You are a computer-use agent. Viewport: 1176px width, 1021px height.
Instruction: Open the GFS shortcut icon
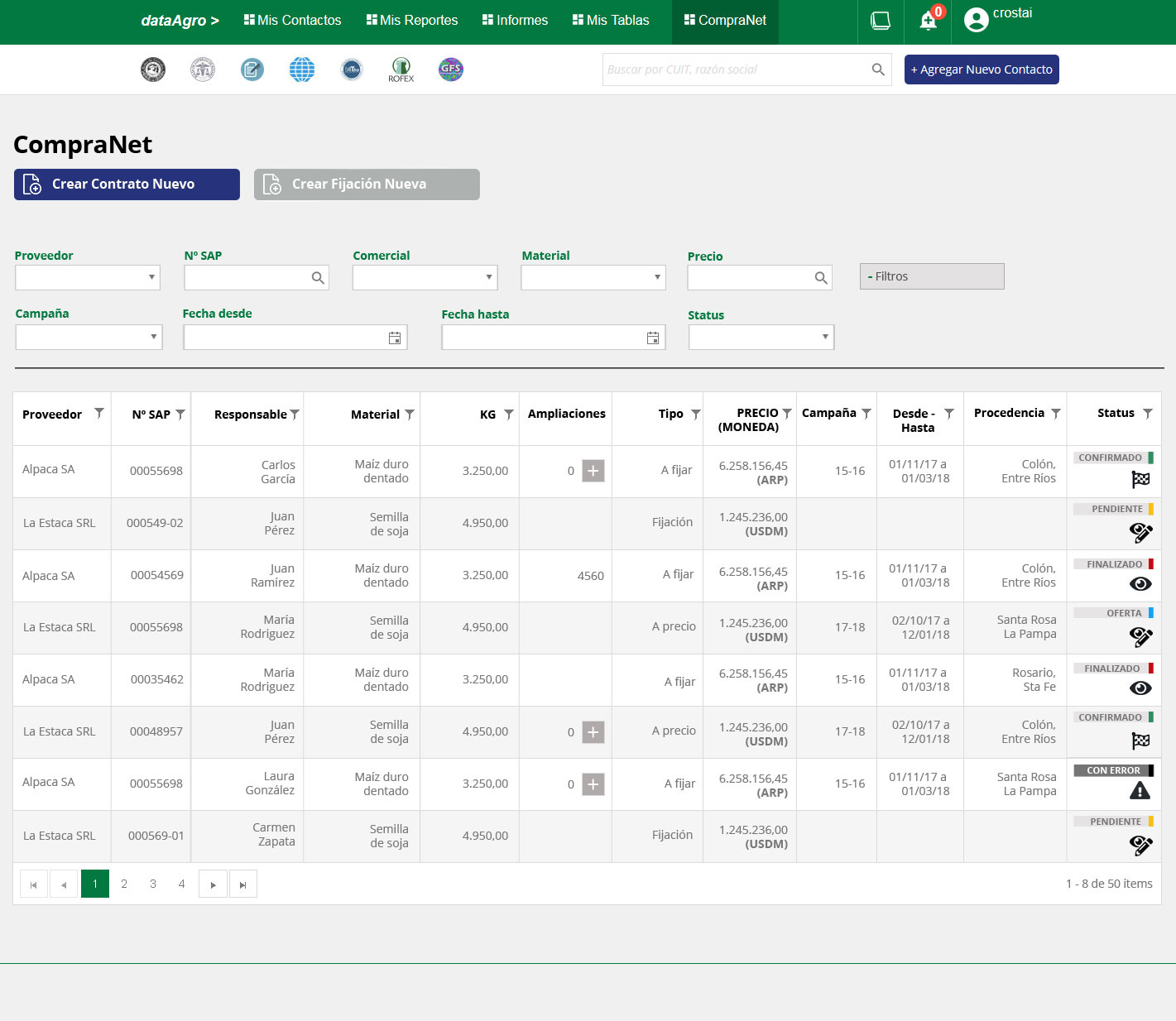[x=451, y=70]
